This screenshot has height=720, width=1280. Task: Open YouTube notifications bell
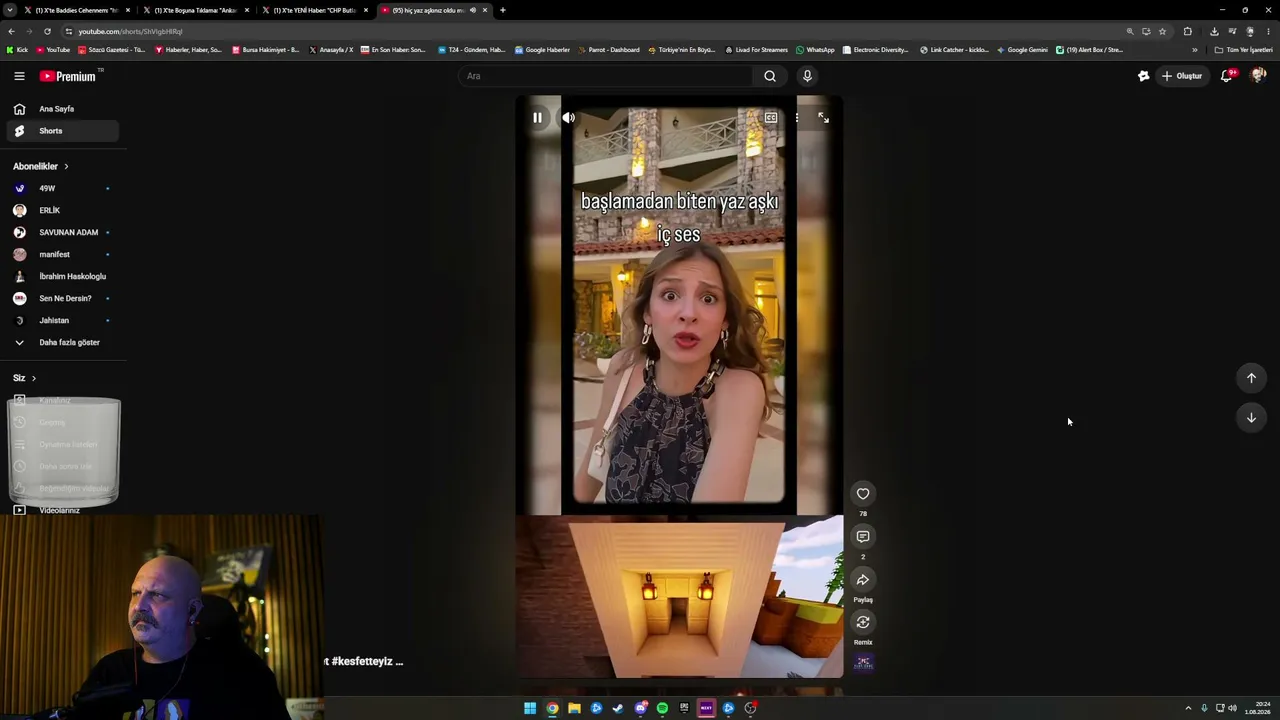pyautogui.click(x=1227, y=76)
